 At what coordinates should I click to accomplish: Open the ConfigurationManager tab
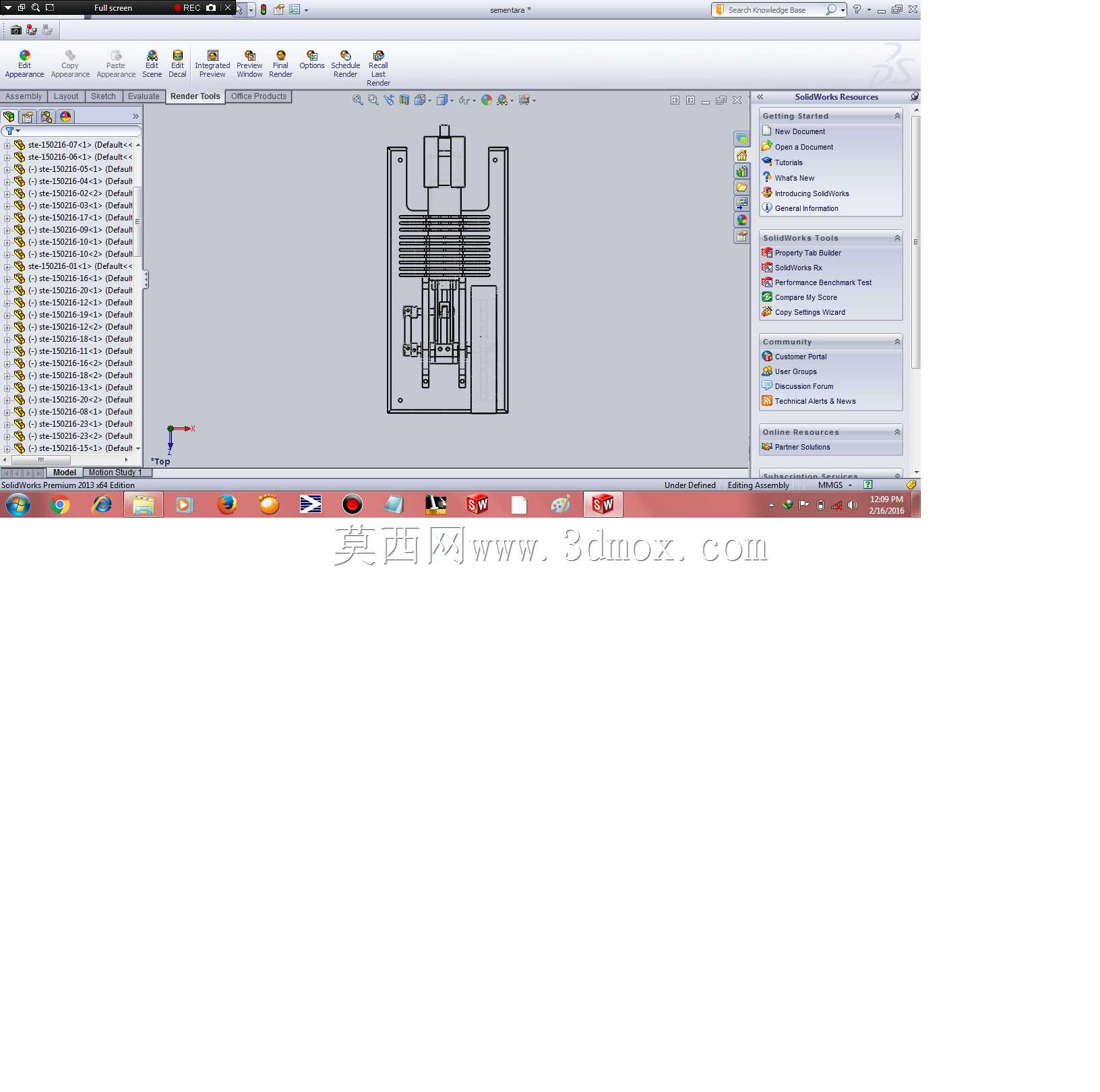click(x=47, y=117)
